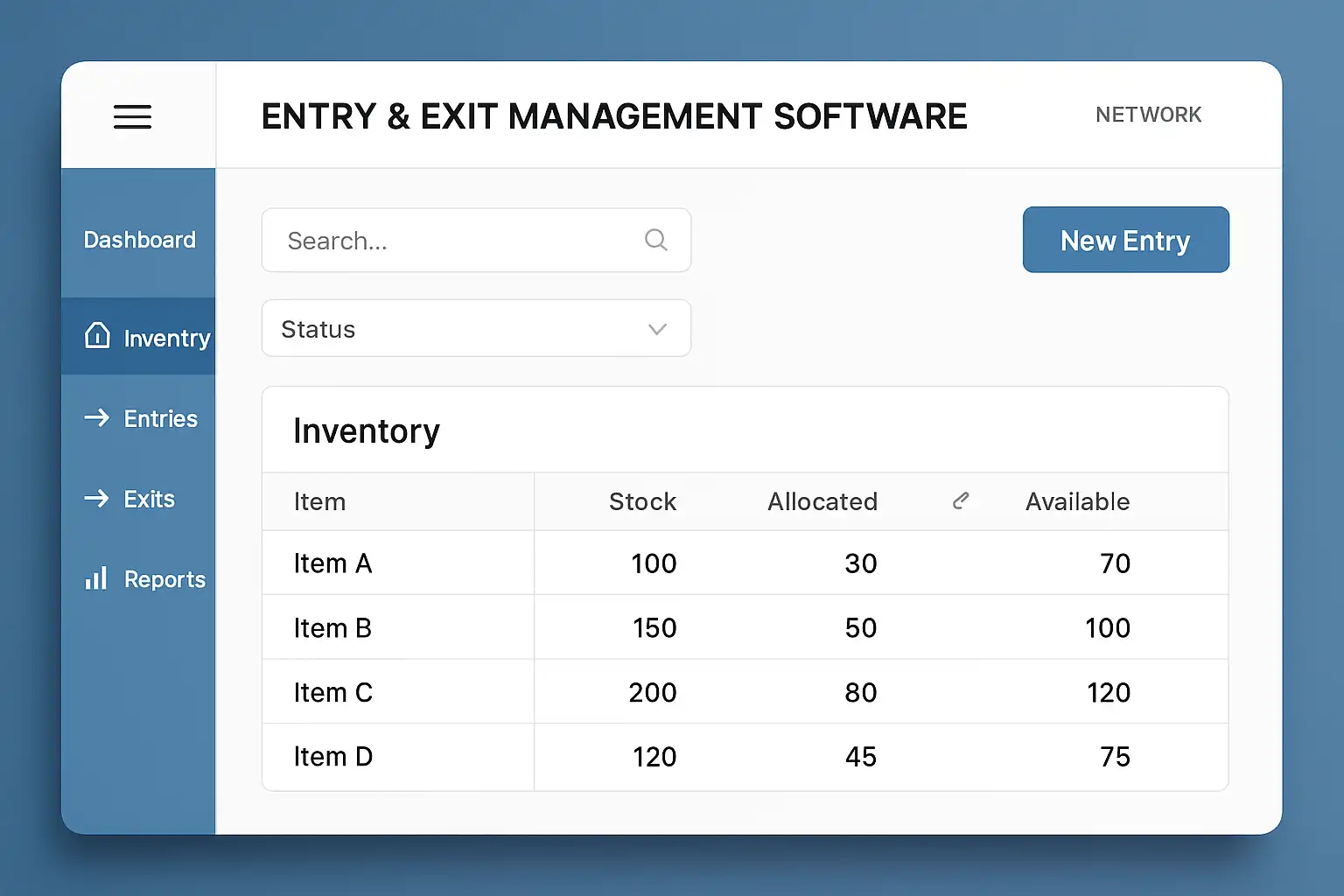
Task: Click Item D allocated value 45
Action: pos(860,757)
